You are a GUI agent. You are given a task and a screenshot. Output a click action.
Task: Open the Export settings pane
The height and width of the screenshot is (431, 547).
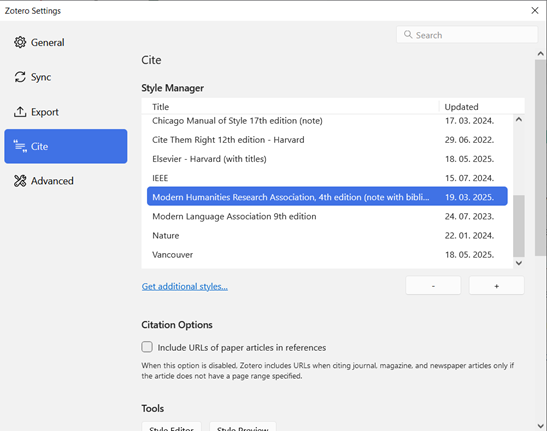[x=66, y=112]
